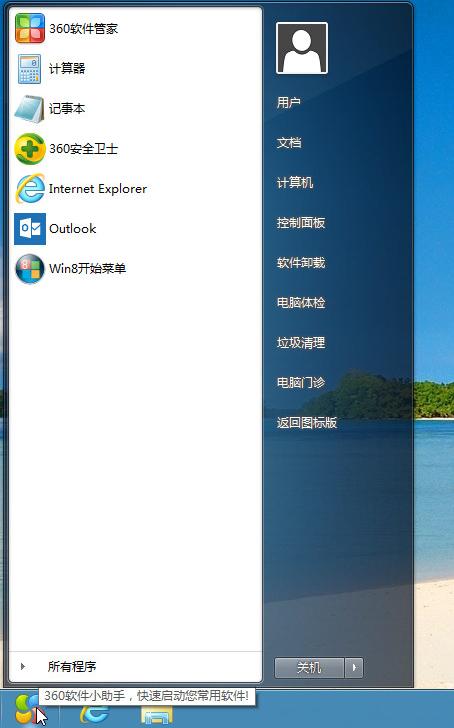Click the 记事本 text label
The width and height of the screenshot is (454, 728).
coord(67,109)
